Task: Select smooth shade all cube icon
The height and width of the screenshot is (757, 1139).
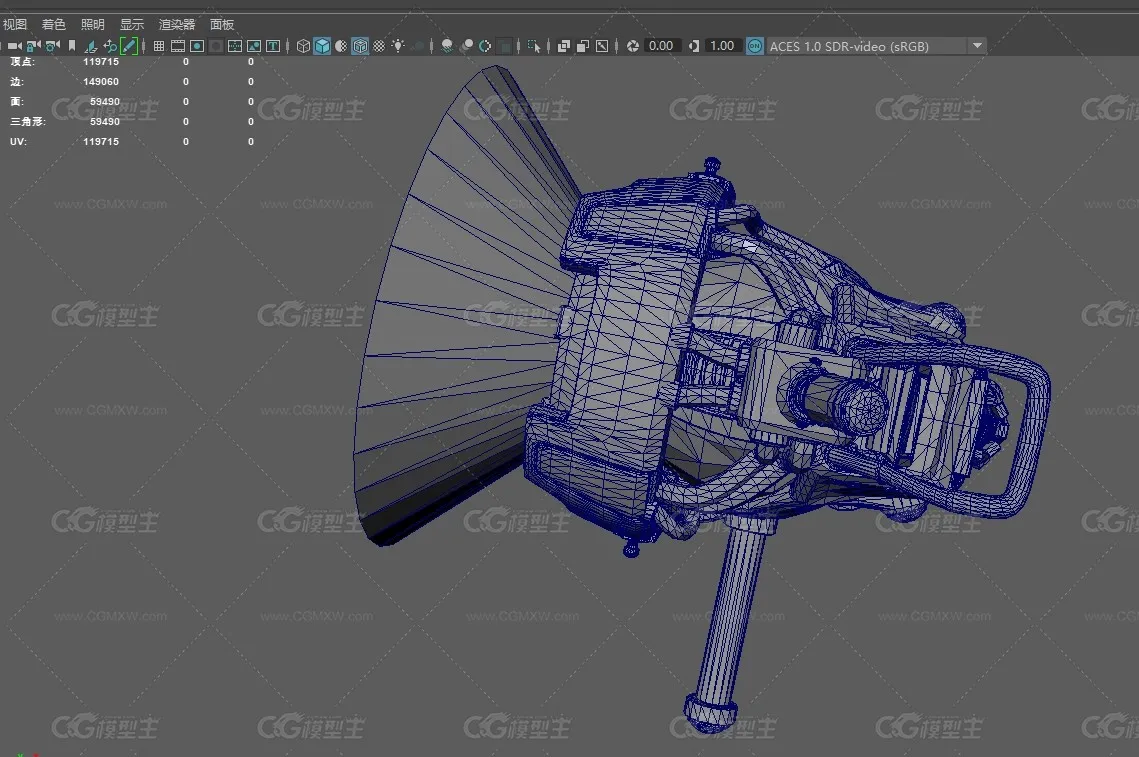Action: [x=323, y=46]
